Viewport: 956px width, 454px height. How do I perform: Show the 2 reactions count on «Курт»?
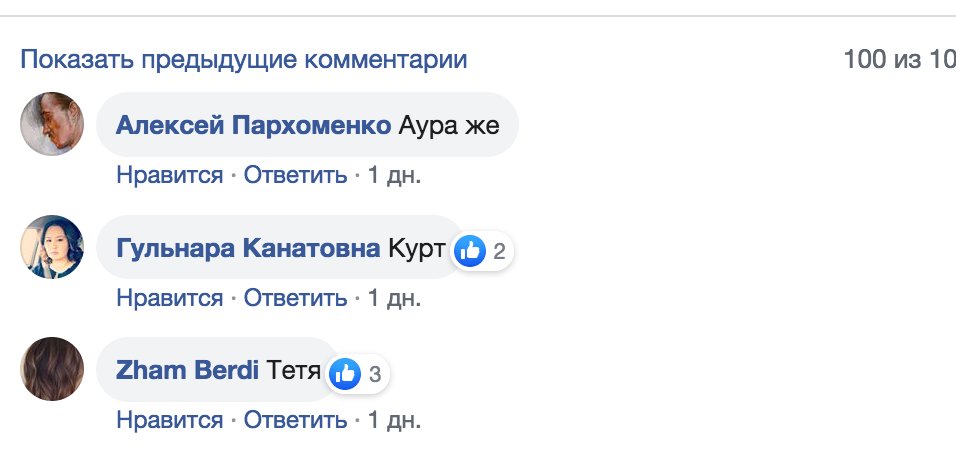click(x=499, y=251)
